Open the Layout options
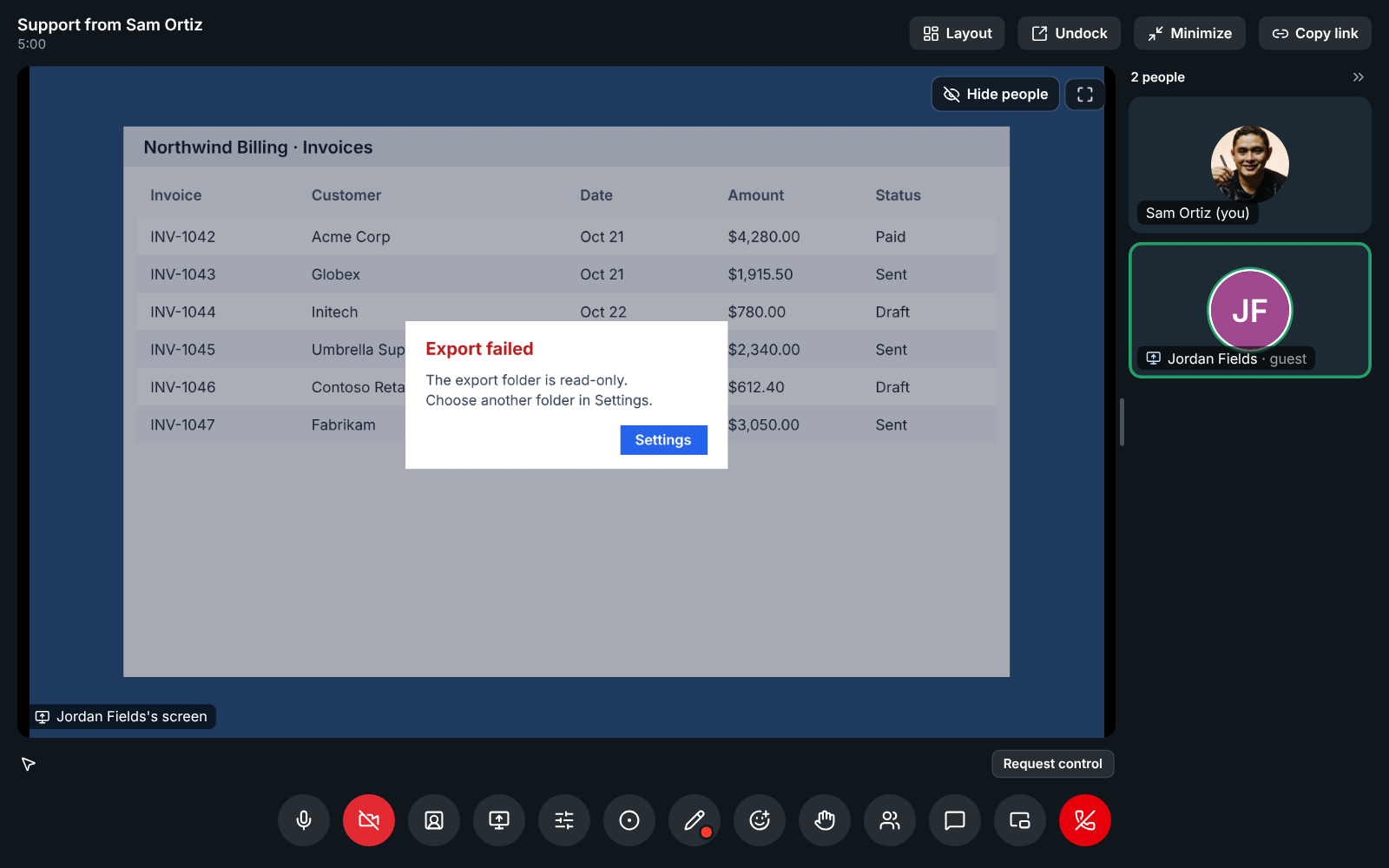Screen dimensions: 1389x868 pos(957,33)
